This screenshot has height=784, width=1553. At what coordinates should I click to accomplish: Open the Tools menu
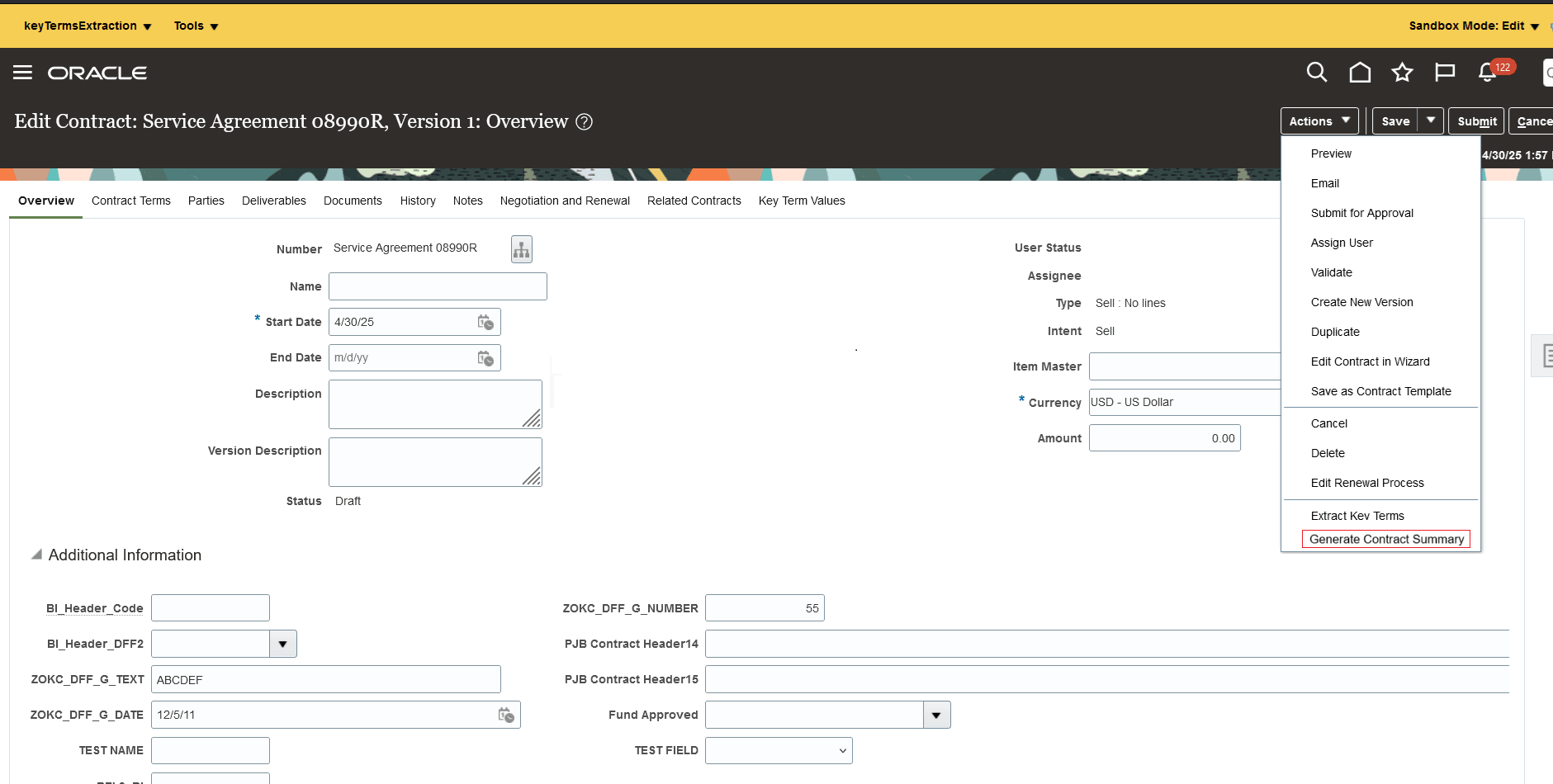[195, 26]
